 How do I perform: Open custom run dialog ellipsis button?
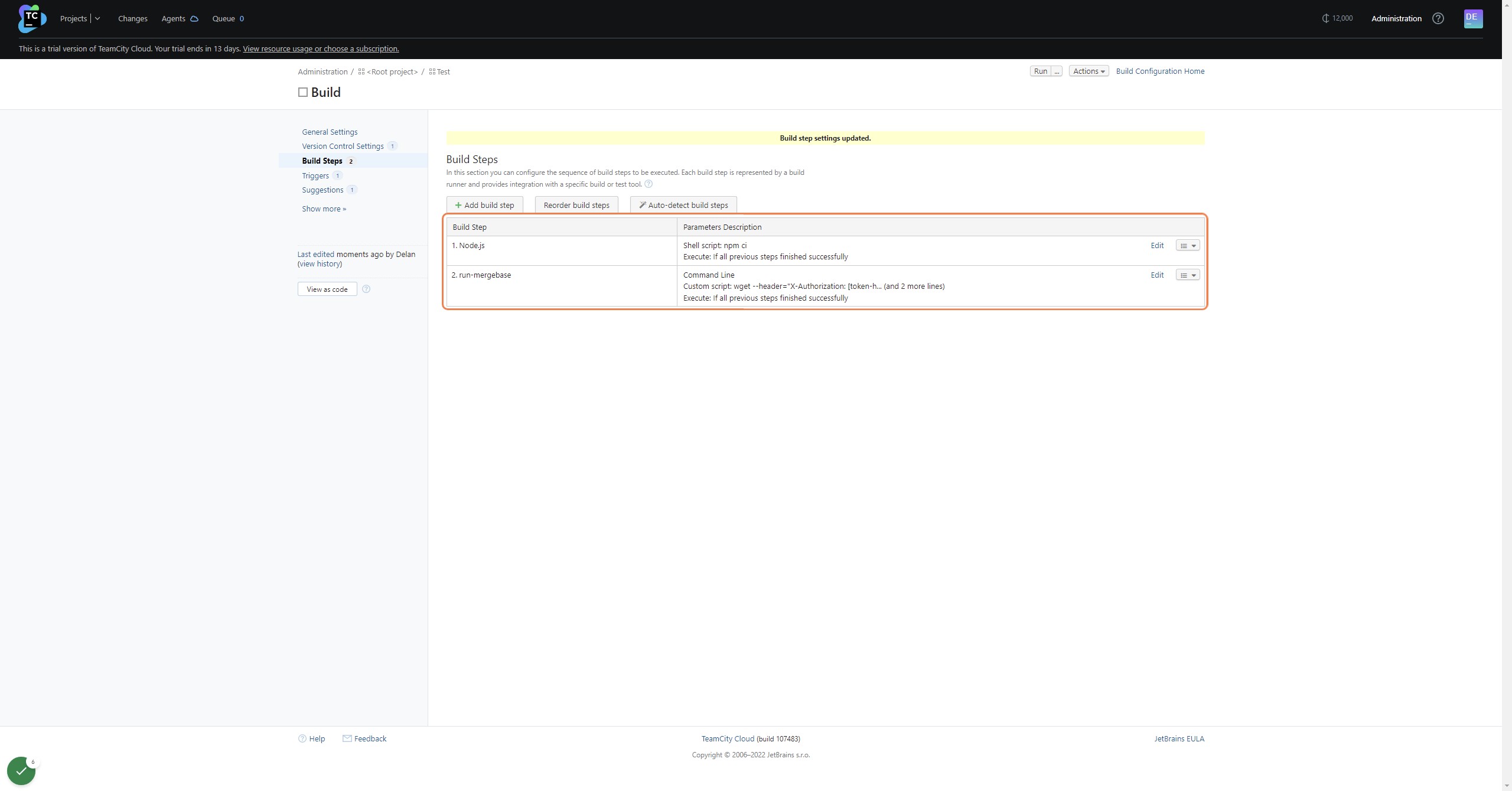1057,71
